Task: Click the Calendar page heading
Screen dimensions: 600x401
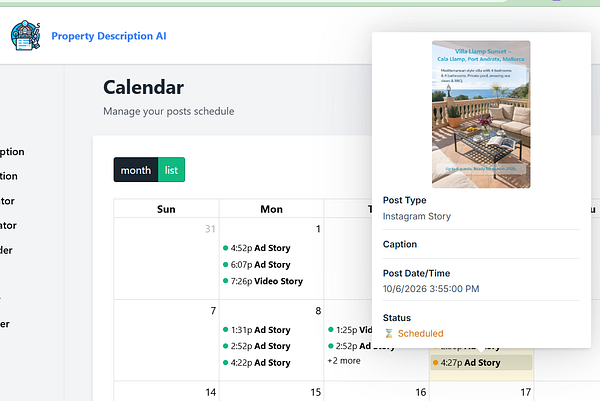Action: click(x=143, y=87)
